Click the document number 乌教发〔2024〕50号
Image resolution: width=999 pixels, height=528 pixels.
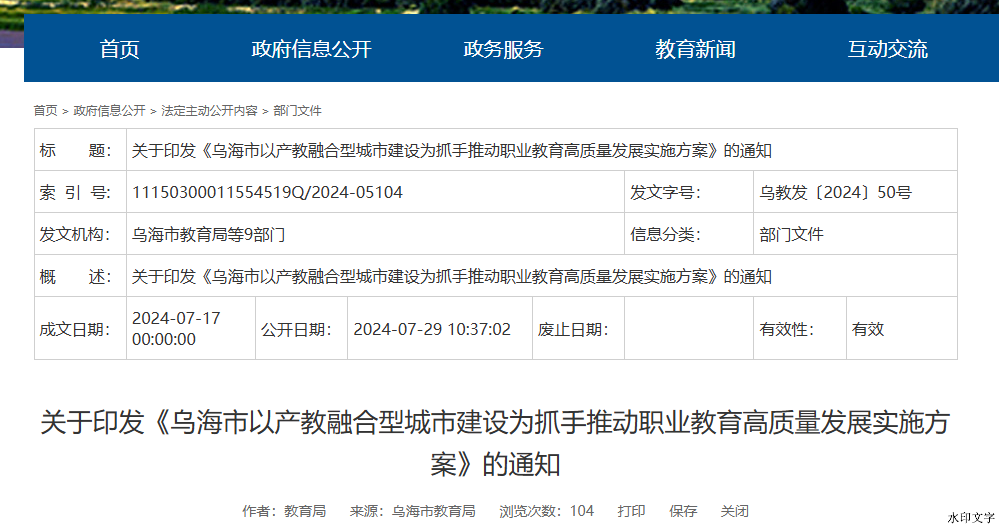tap(835, 193)
